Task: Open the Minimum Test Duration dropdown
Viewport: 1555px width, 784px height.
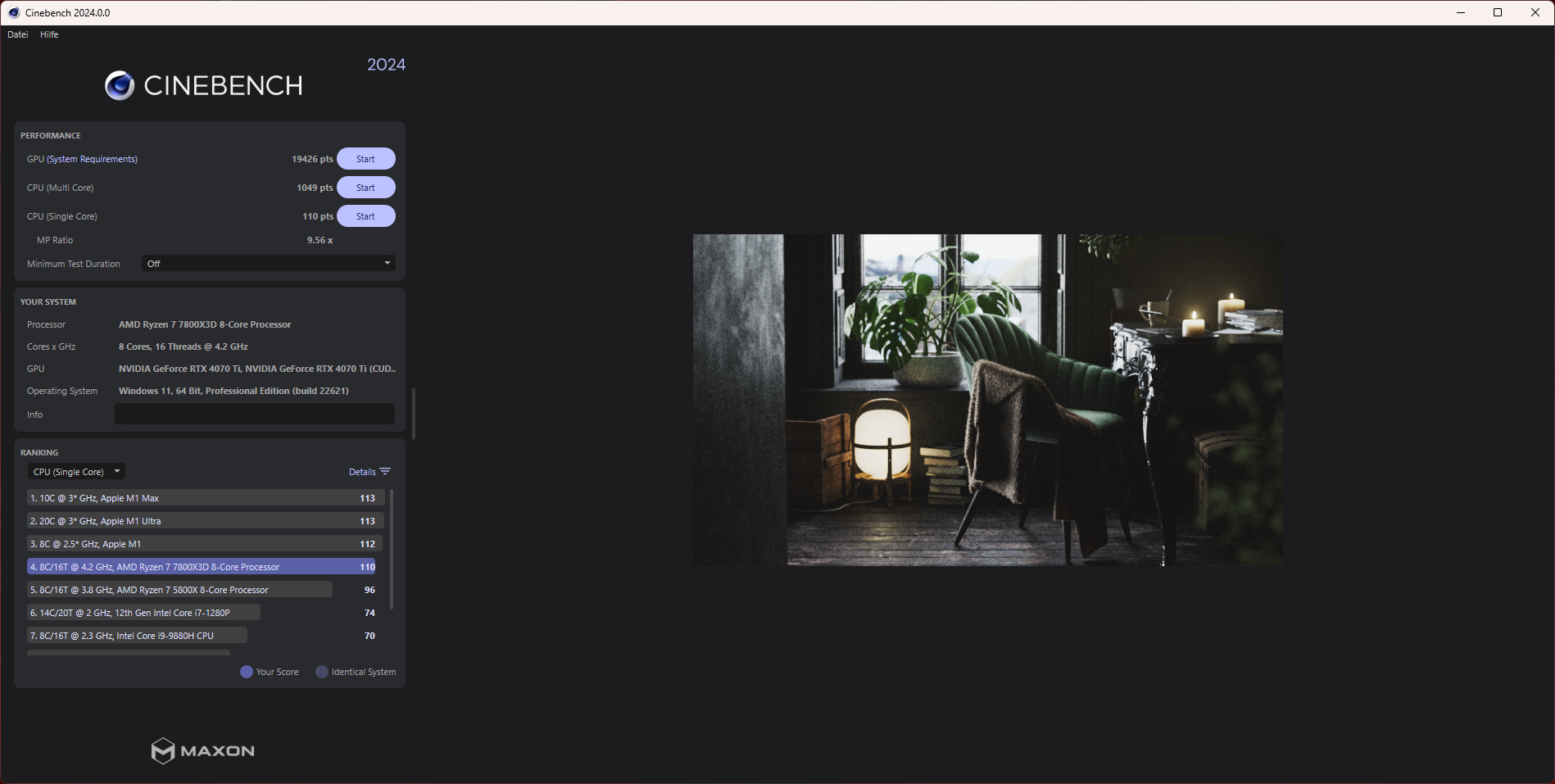Action: 269,264
